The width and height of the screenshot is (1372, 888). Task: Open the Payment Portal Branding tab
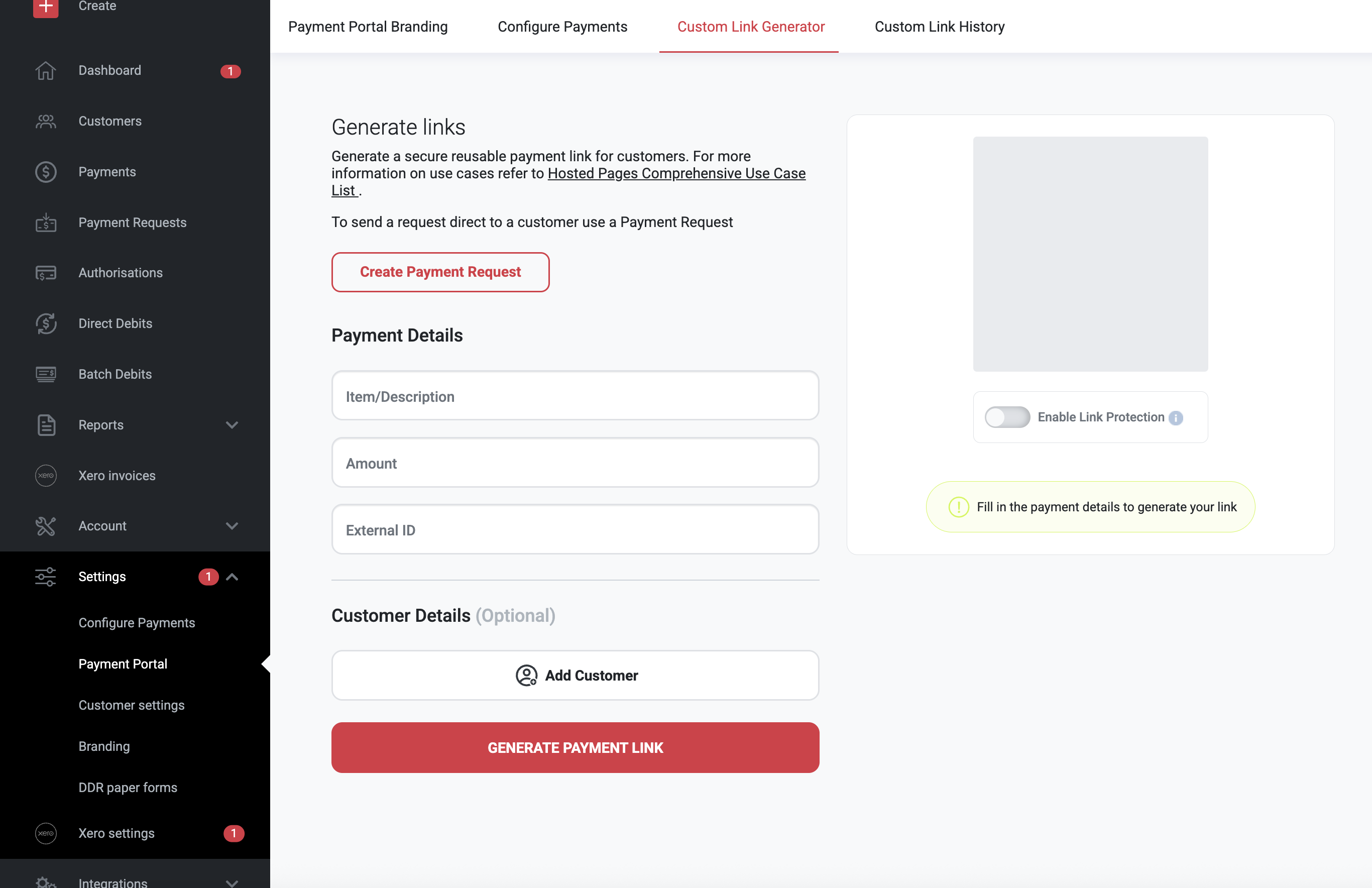tap(368, 27)
